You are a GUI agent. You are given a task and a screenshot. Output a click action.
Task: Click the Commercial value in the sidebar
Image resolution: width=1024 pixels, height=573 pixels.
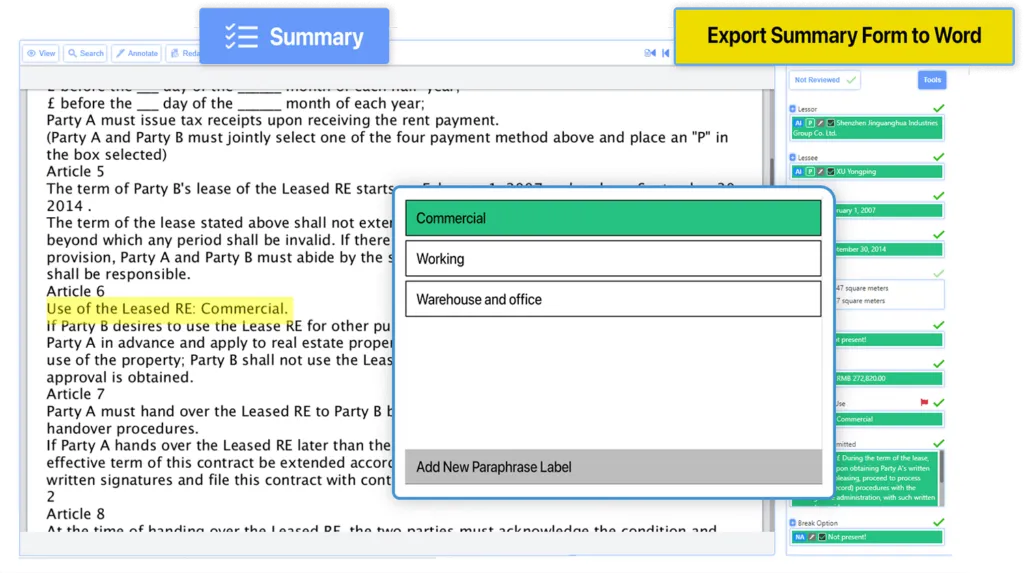pos(889,419)
